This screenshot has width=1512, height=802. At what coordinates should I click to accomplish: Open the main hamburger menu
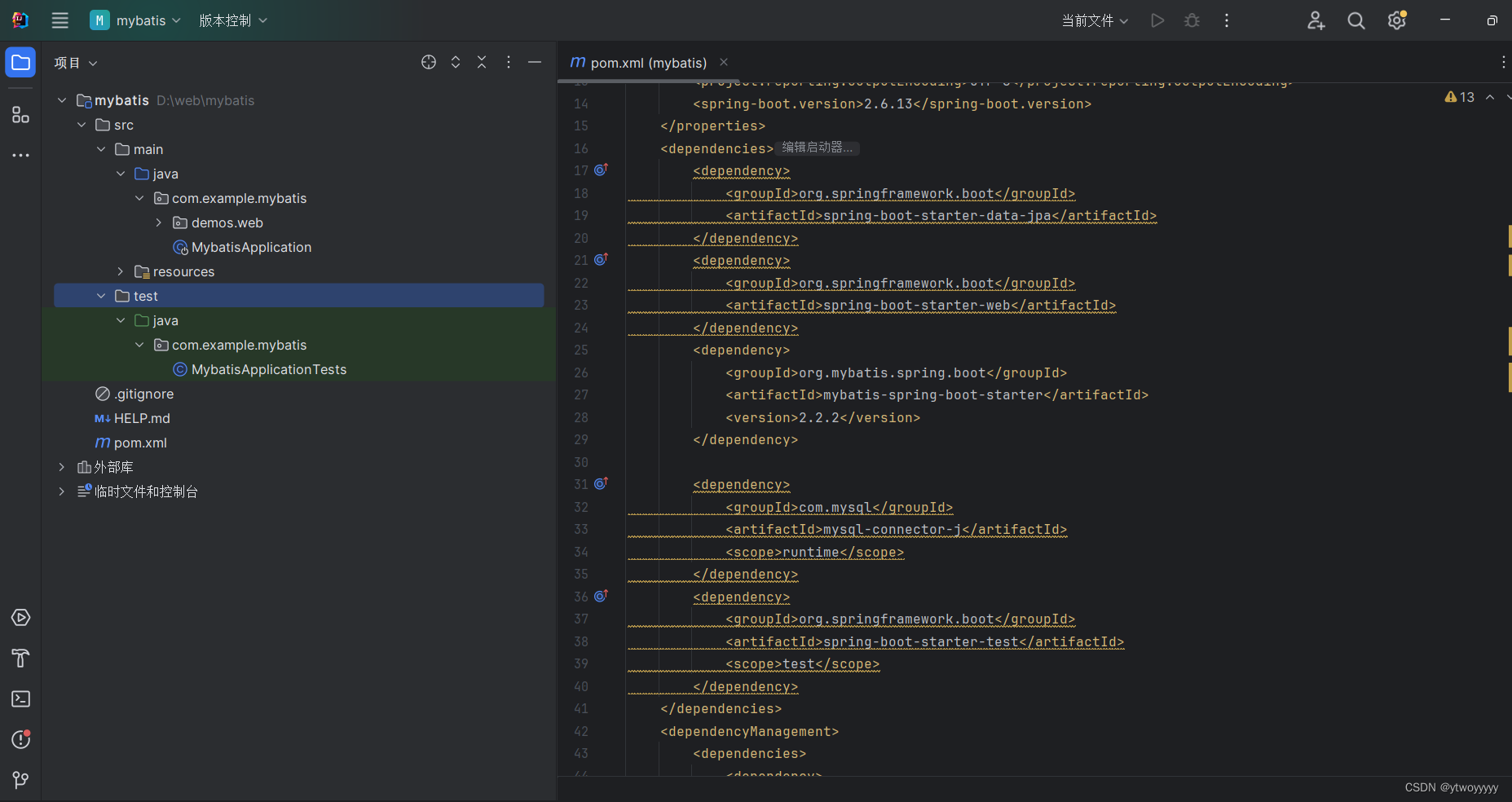(60, 20)
